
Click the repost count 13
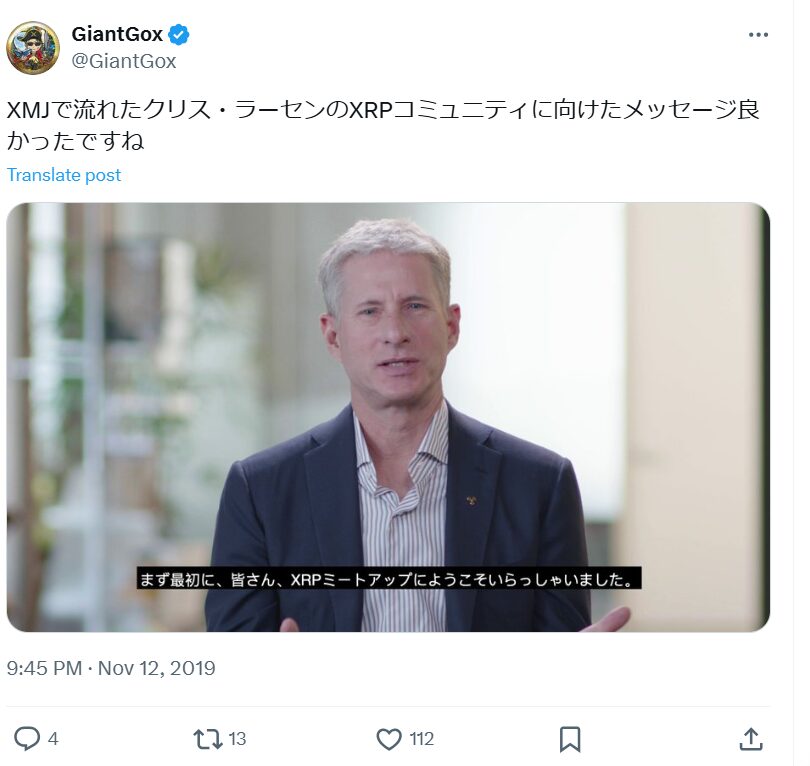click(237, 739)
